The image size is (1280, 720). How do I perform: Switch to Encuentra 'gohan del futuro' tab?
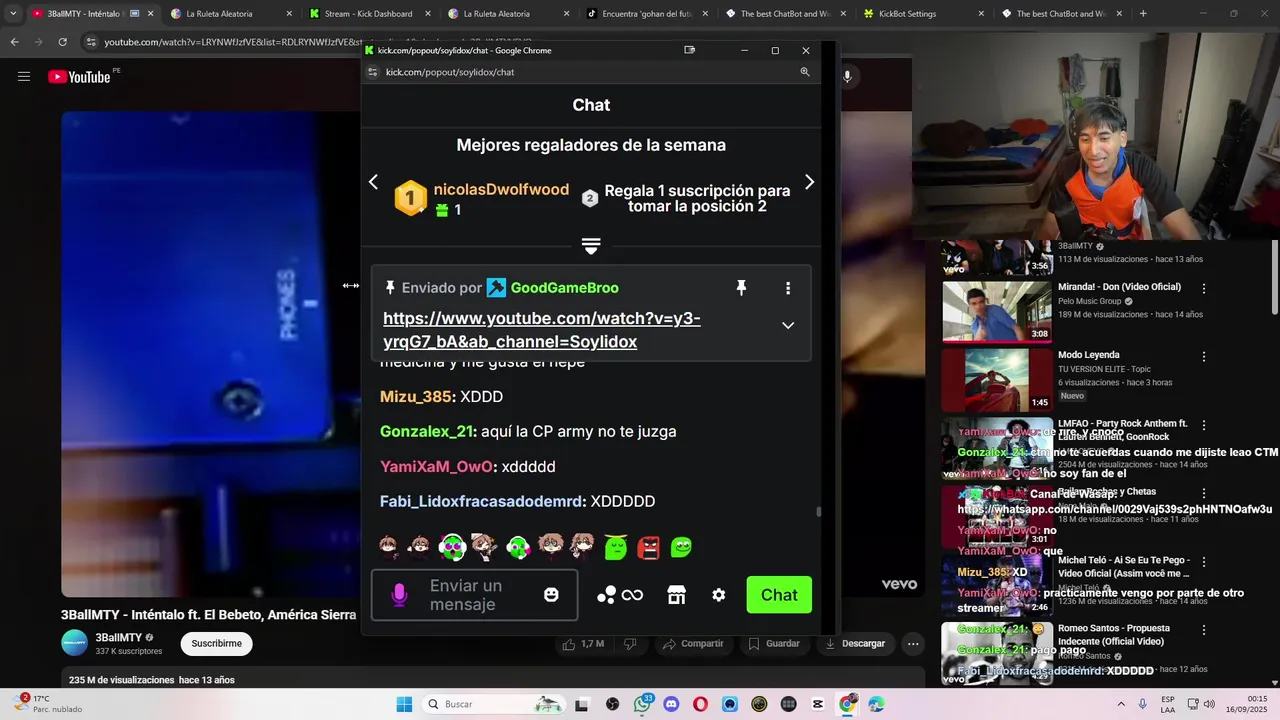tap(648, 14)
